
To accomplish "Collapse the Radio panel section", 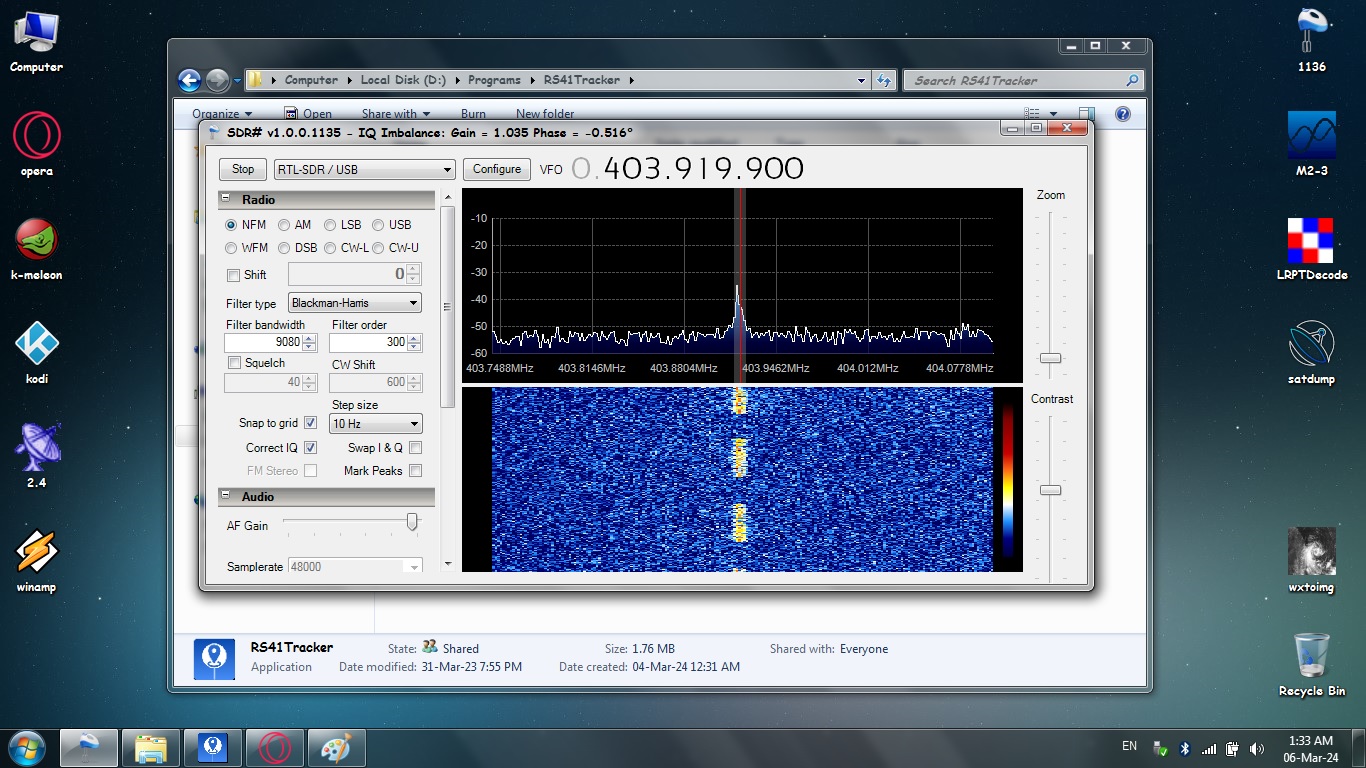I will (225, 199).
